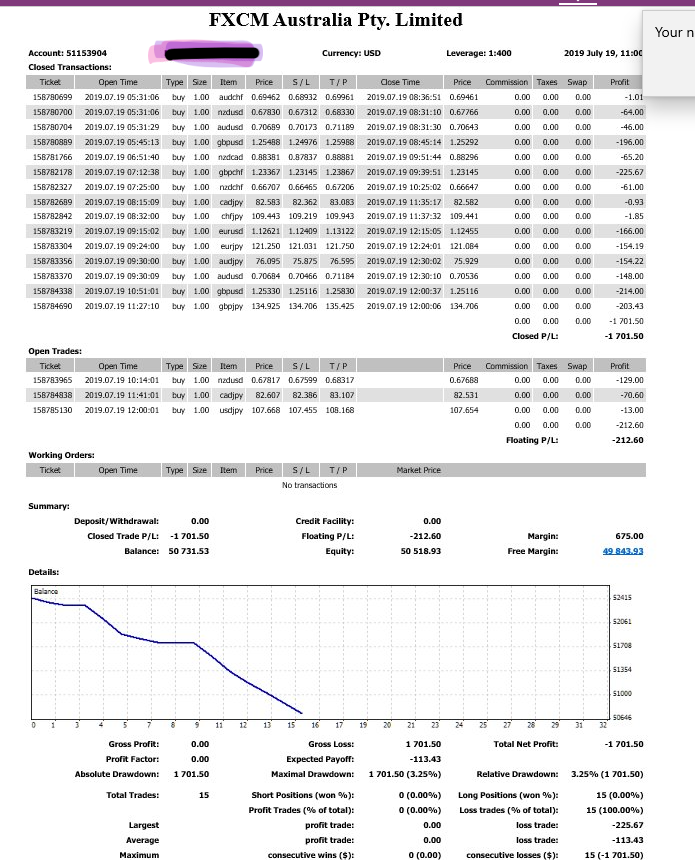
Task: Click the Expected Payoff value -113.43
Action: 425,759
